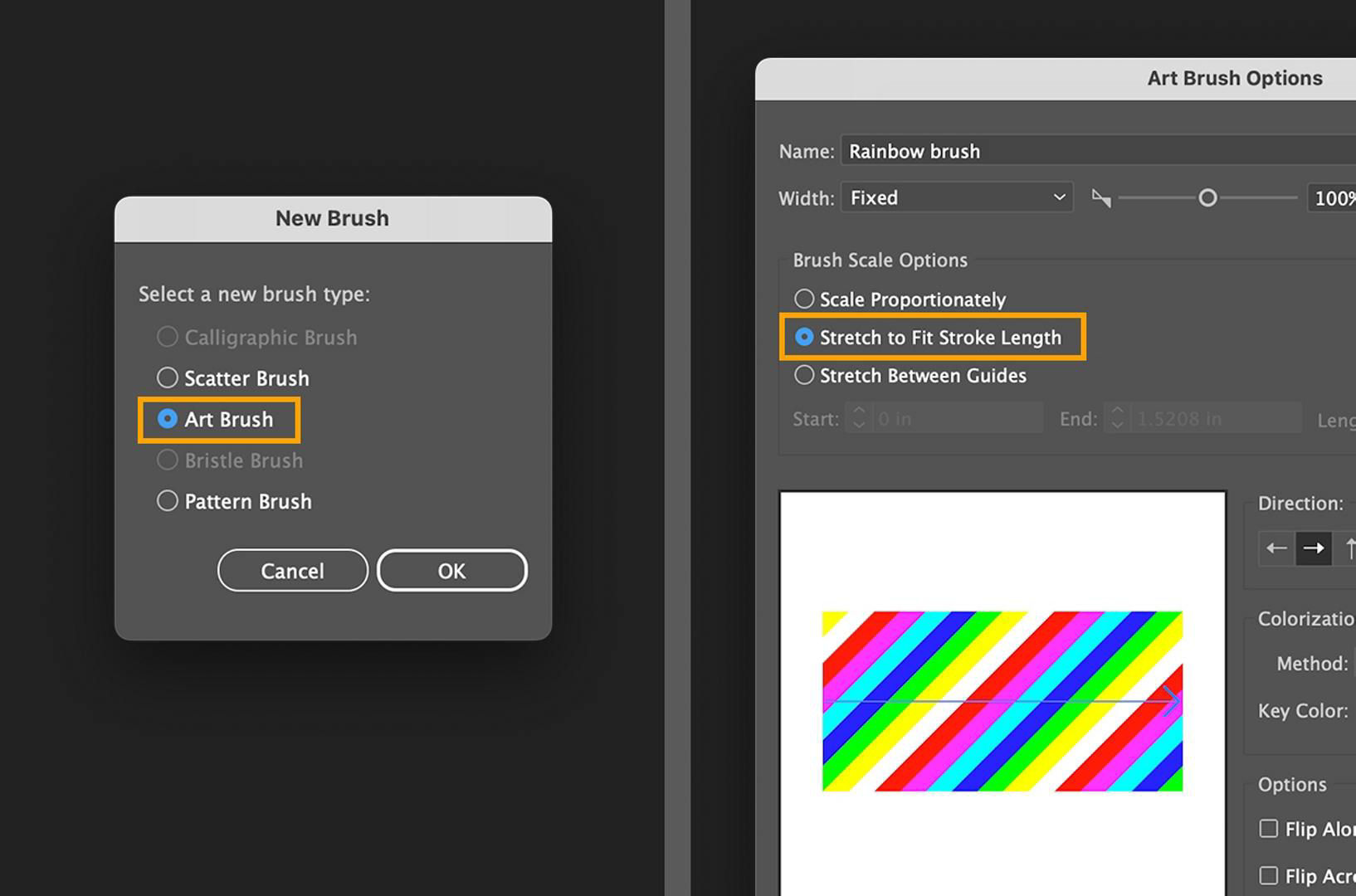Enable the Flip Along checkbox
Screen dimensions: 1356x896
[x=1268, y=829]
